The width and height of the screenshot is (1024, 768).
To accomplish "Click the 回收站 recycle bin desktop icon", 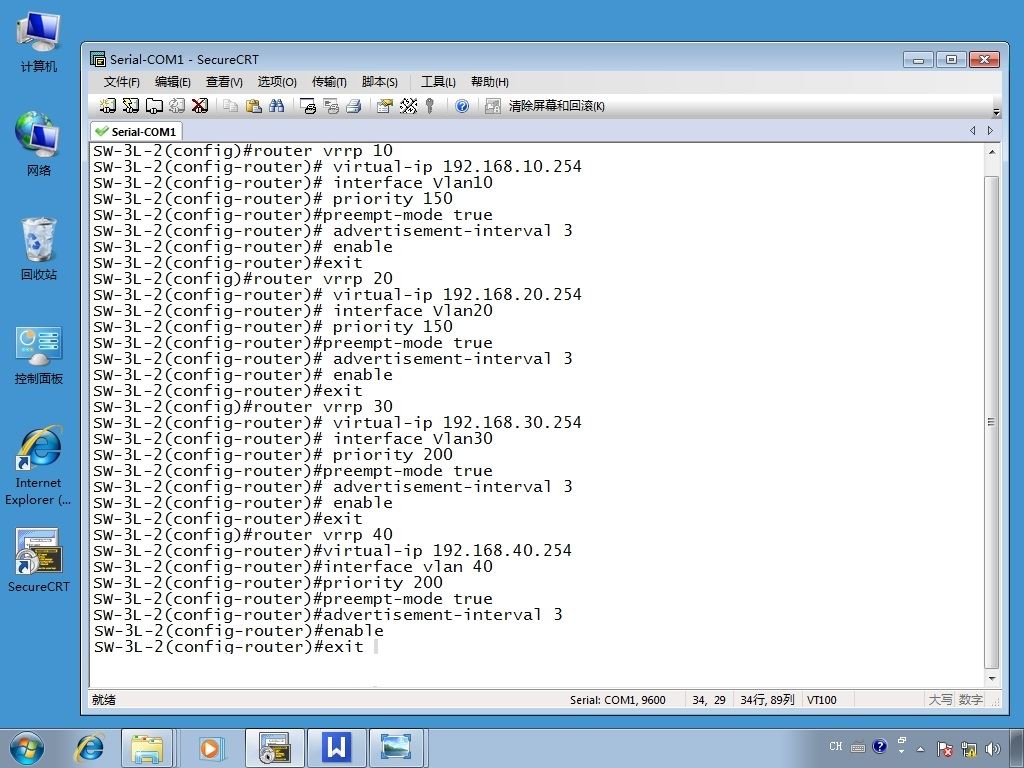I will [x=39, y=248].
